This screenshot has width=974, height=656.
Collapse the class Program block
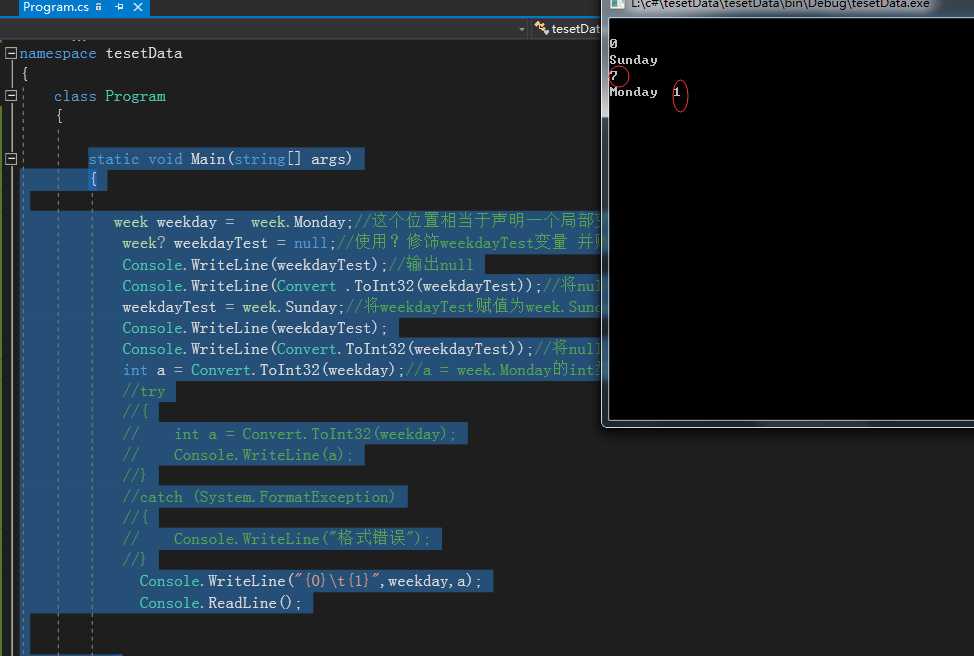point(11,96)
